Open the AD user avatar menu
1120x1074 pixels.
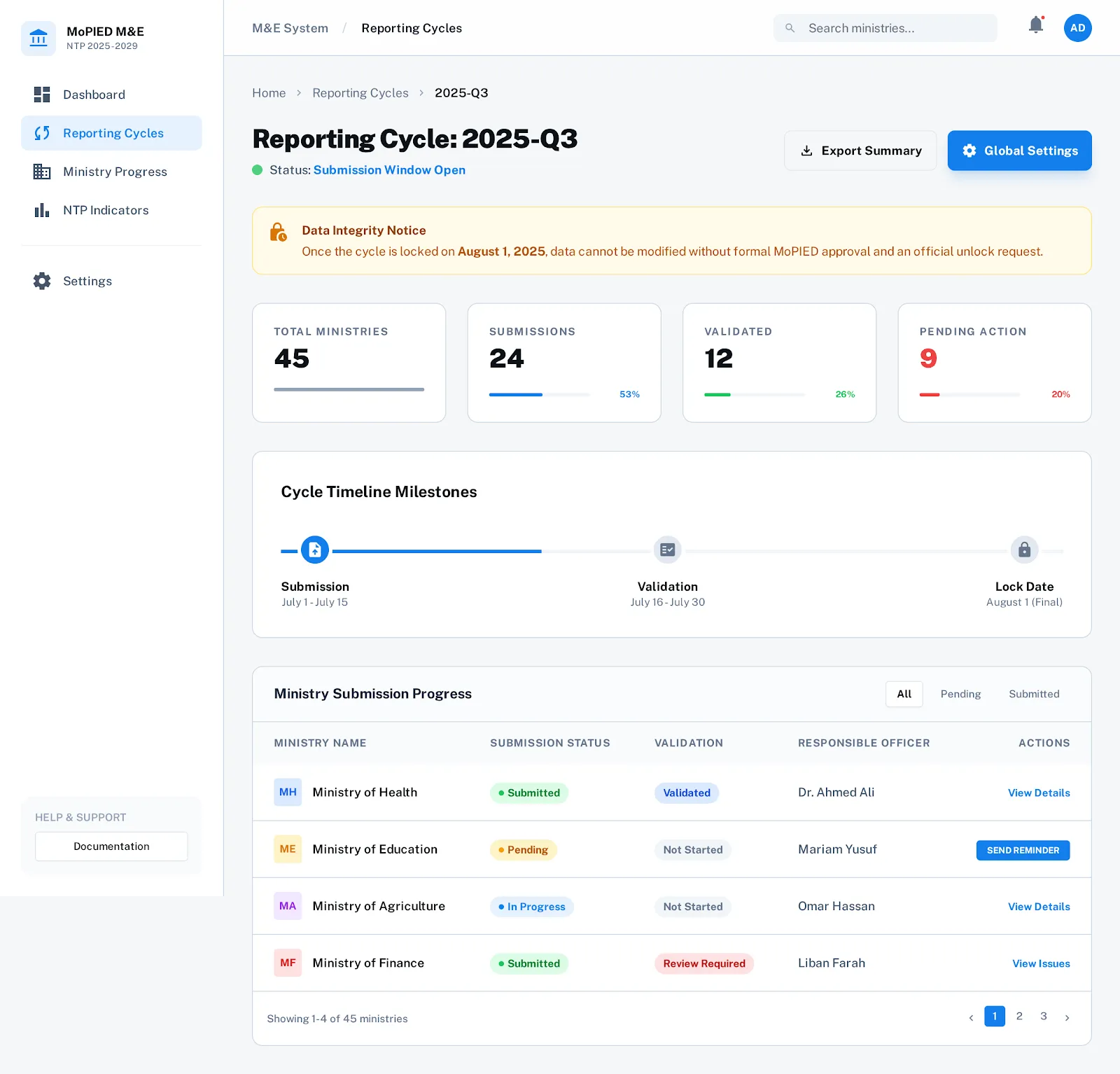click(x=1077, y=28)
